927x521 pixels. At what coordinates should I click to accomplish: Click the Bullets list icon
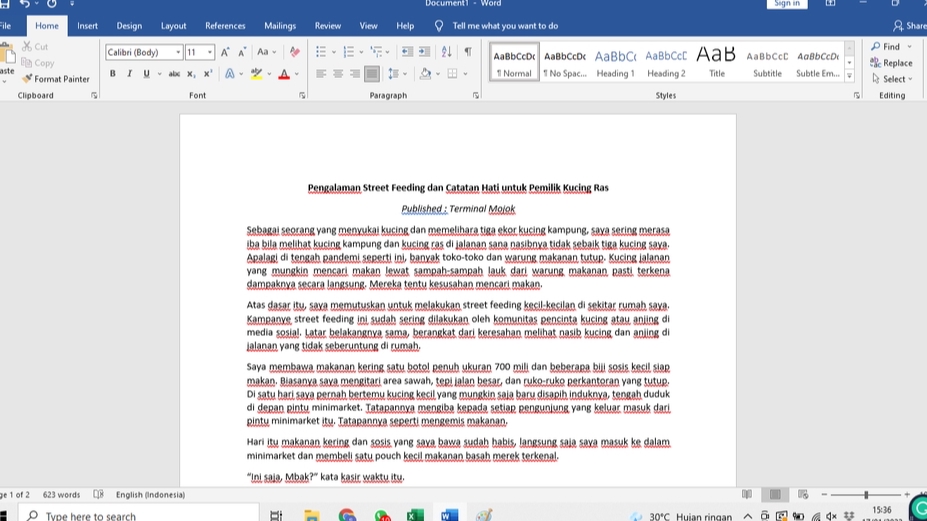320,52
